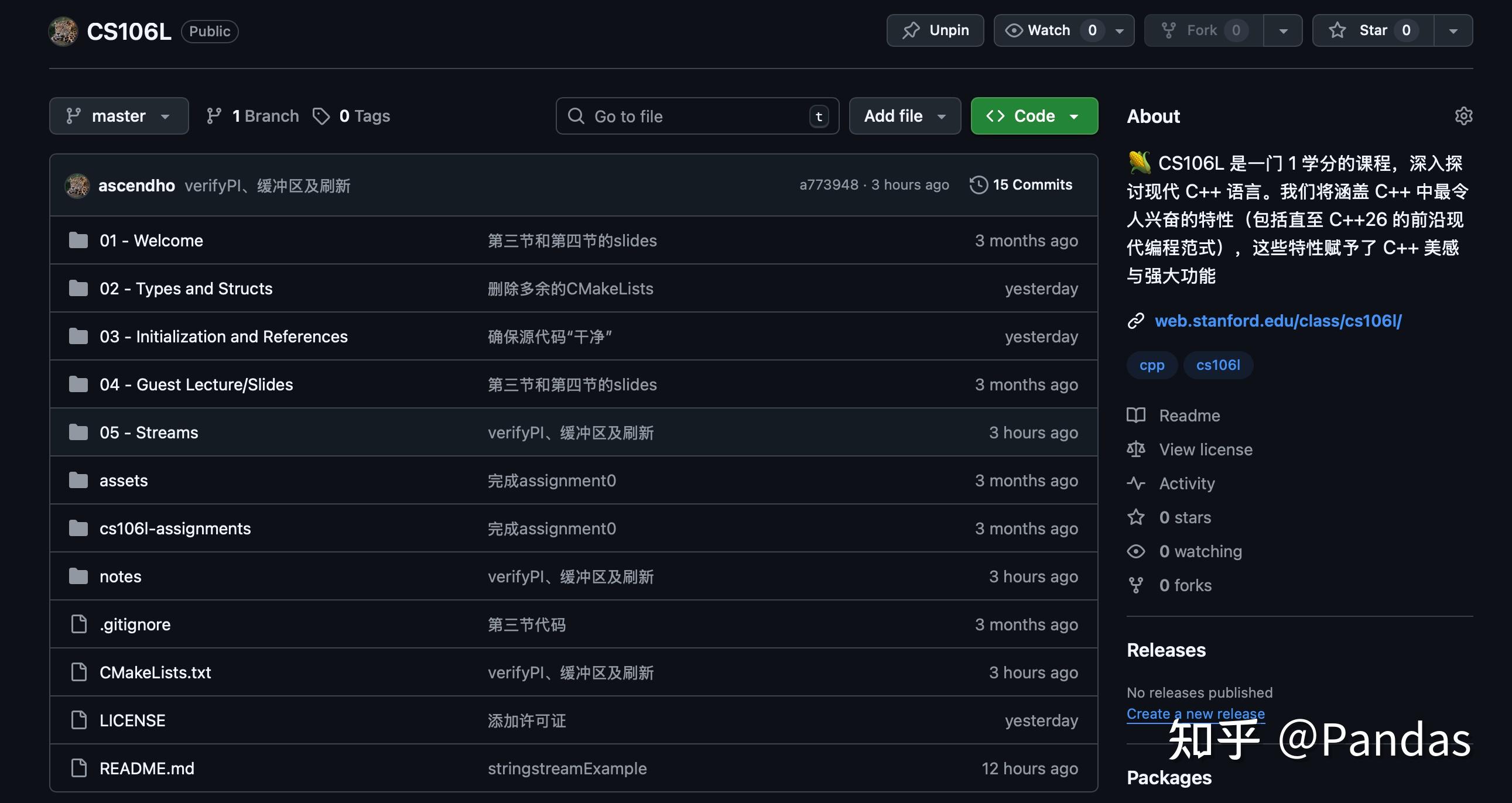This screenshot has width=1512, height=803.
Task: Open the web.stanford.edu course link
Action: pyautogui.click(x=1278, y=321)
